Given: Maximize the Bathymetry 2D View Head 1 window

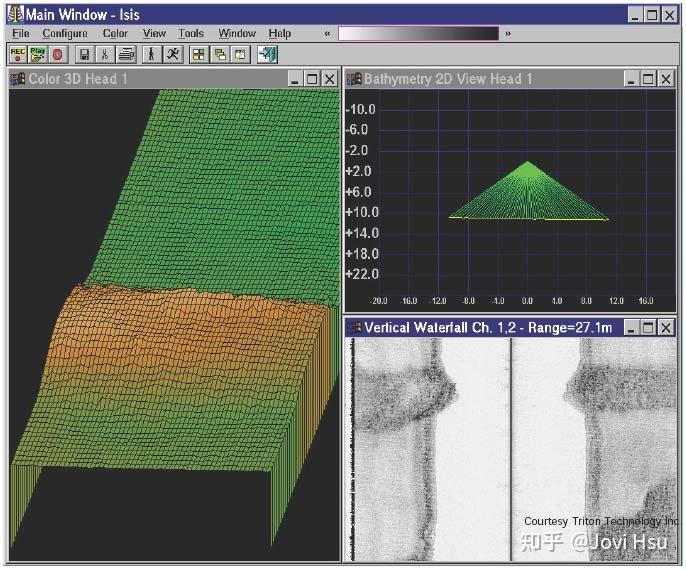Looking at the screenshot, I should click(x=649, y=79).
